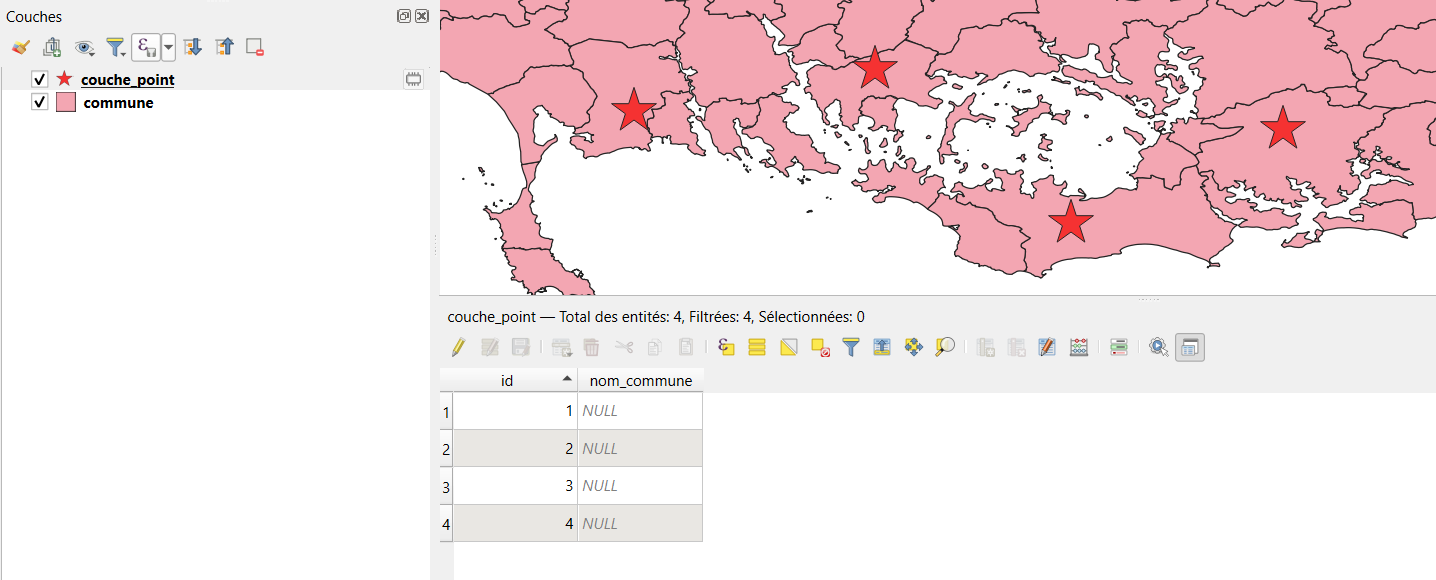
Task: Click the add group icon in Couches
Action: tap(53, 47)
